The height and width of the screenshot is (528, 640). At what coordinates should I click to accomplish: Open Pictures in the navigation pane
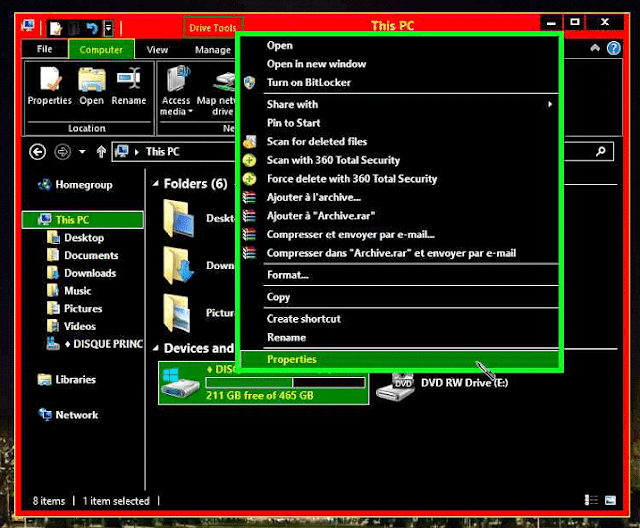pyautogui.click(x=75, y=308)
